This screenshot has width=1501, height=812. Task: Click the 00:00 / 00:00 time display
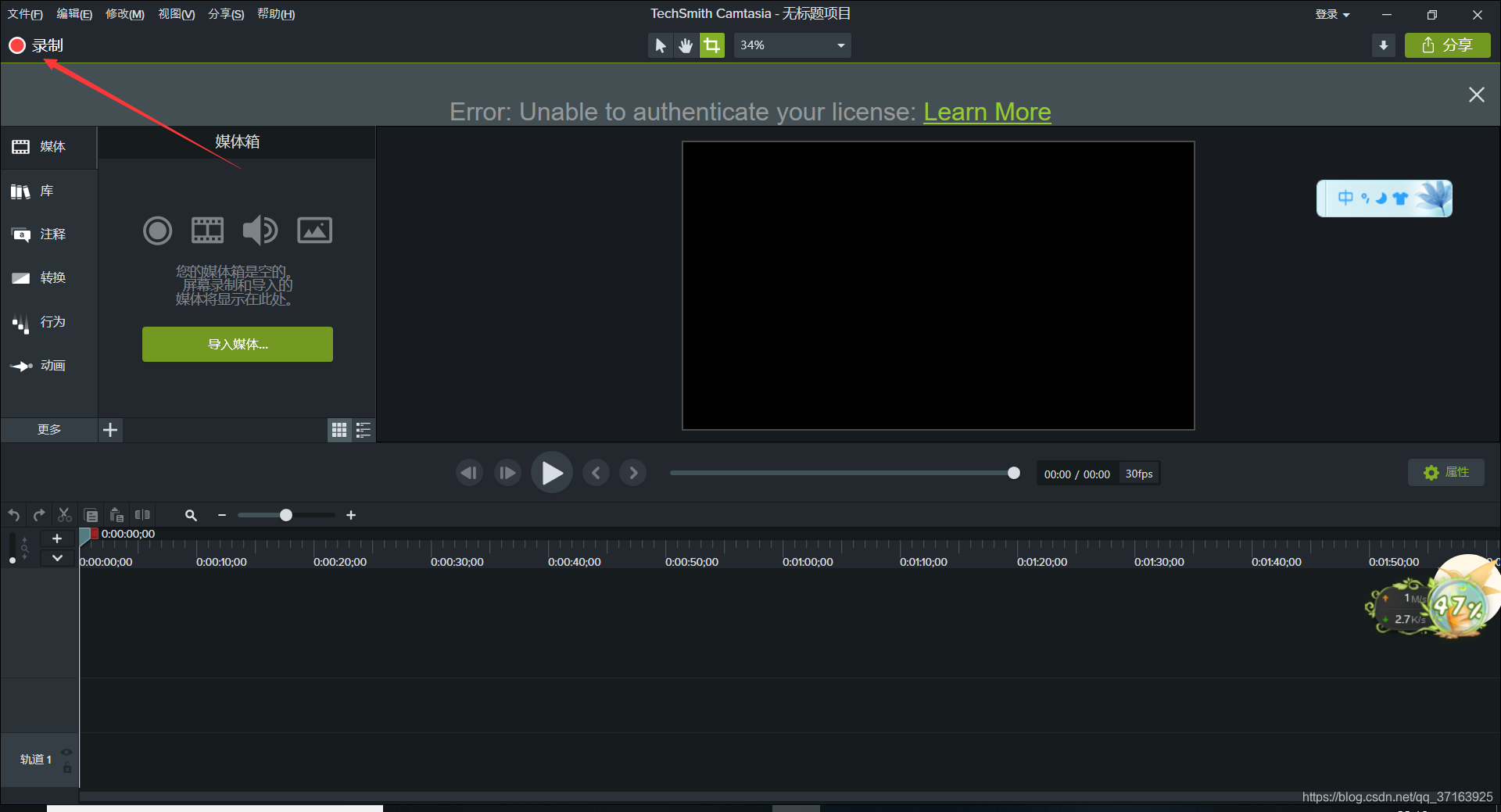pyautogui.click(x=1076, y=474)
